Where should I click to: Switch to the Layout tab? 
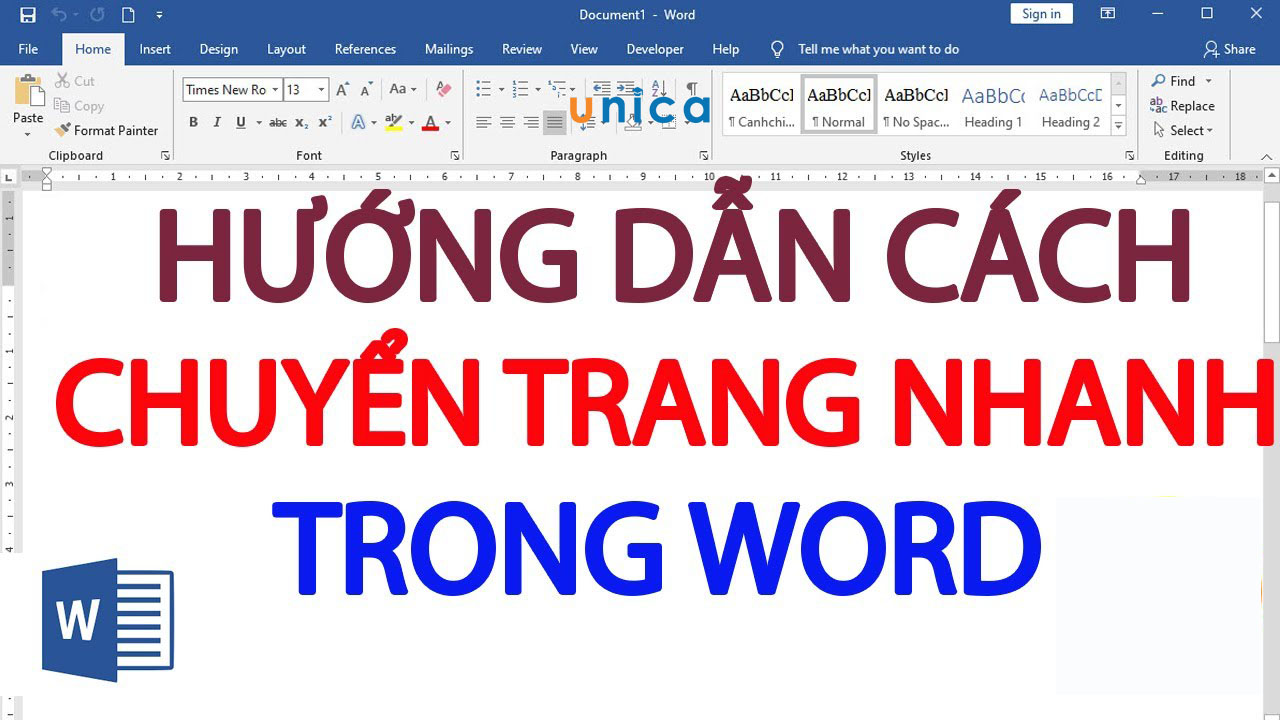point(286,49)
